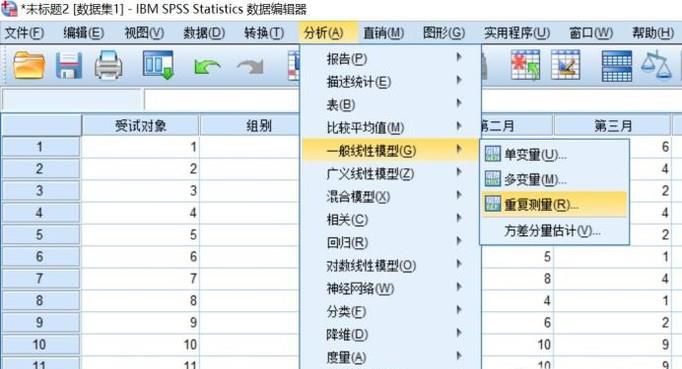682x369 pixels.
Task: Select row header number 1
Action: [x=40, y=147]
